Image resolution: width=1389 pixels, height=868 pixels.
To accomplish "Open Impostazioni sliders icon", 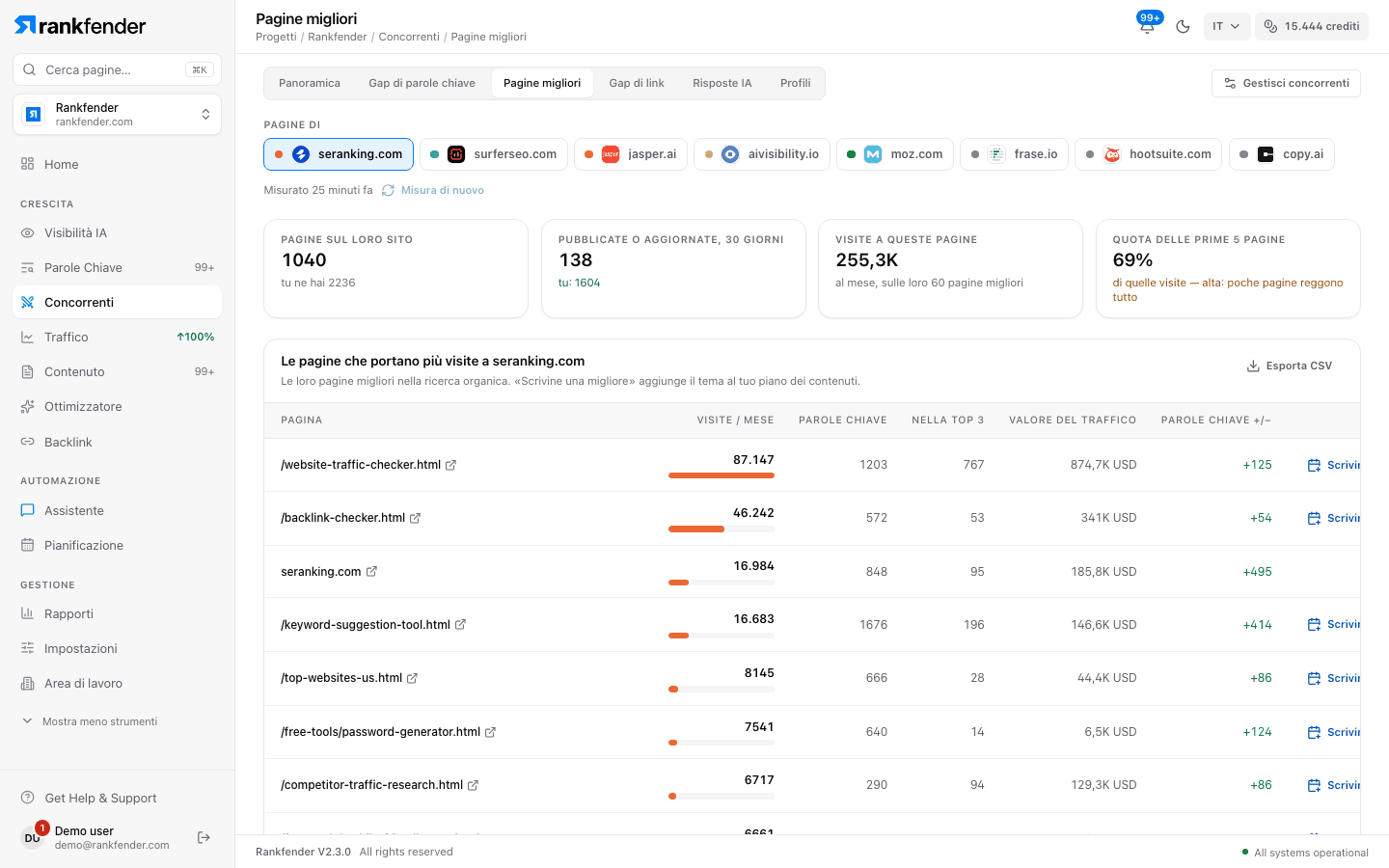I will tap(27, 649).
